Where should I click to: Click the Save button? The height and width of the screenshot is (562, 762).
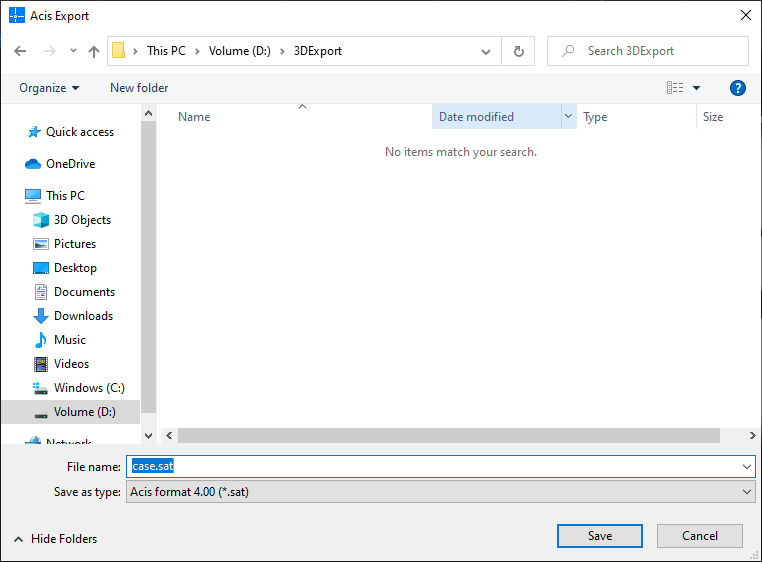pyautogui.click(x=600, y=536)
